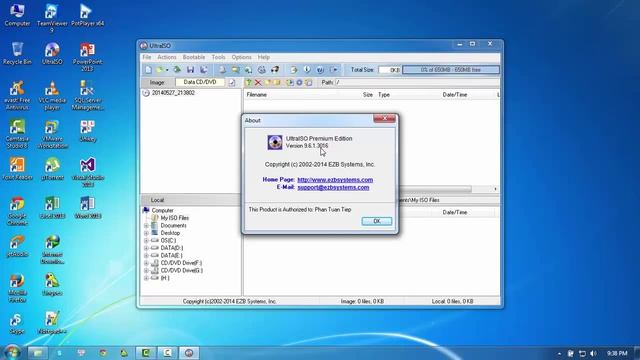Open the Options menu

coord(242,57)
